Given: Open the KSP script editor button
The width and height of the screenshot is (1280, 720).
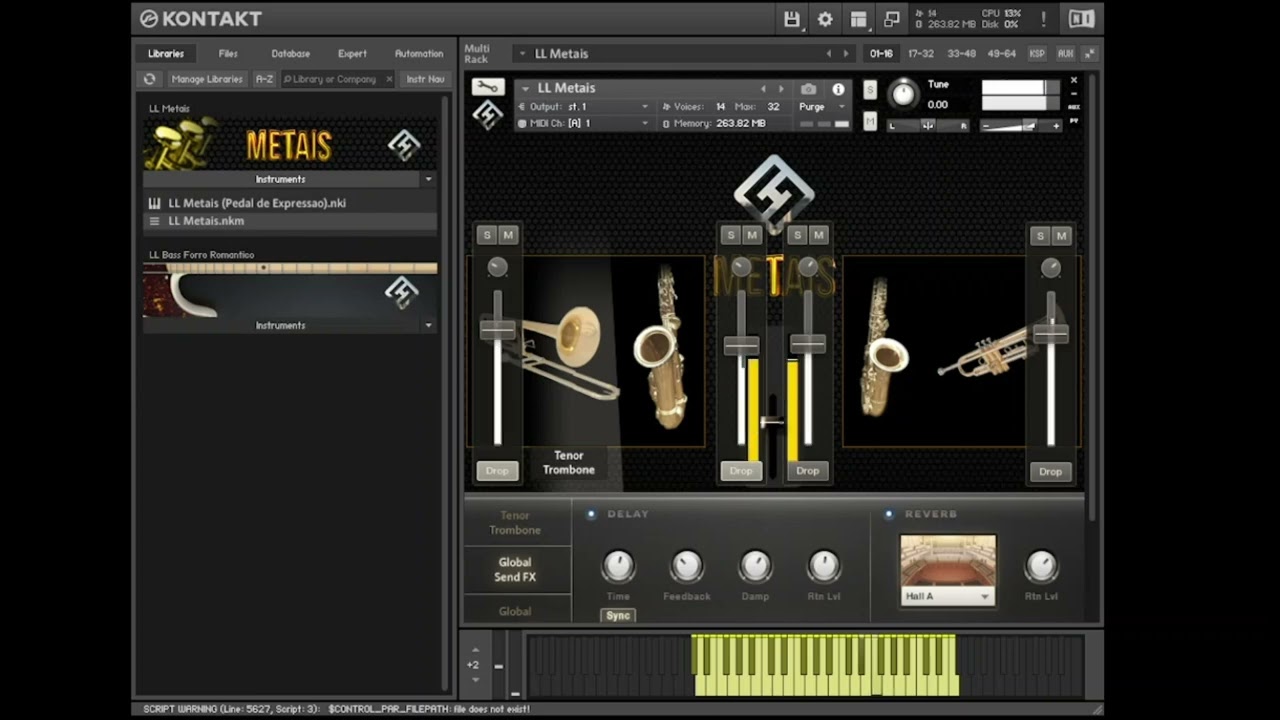Looking at the screenshot, I should 1037,54.
